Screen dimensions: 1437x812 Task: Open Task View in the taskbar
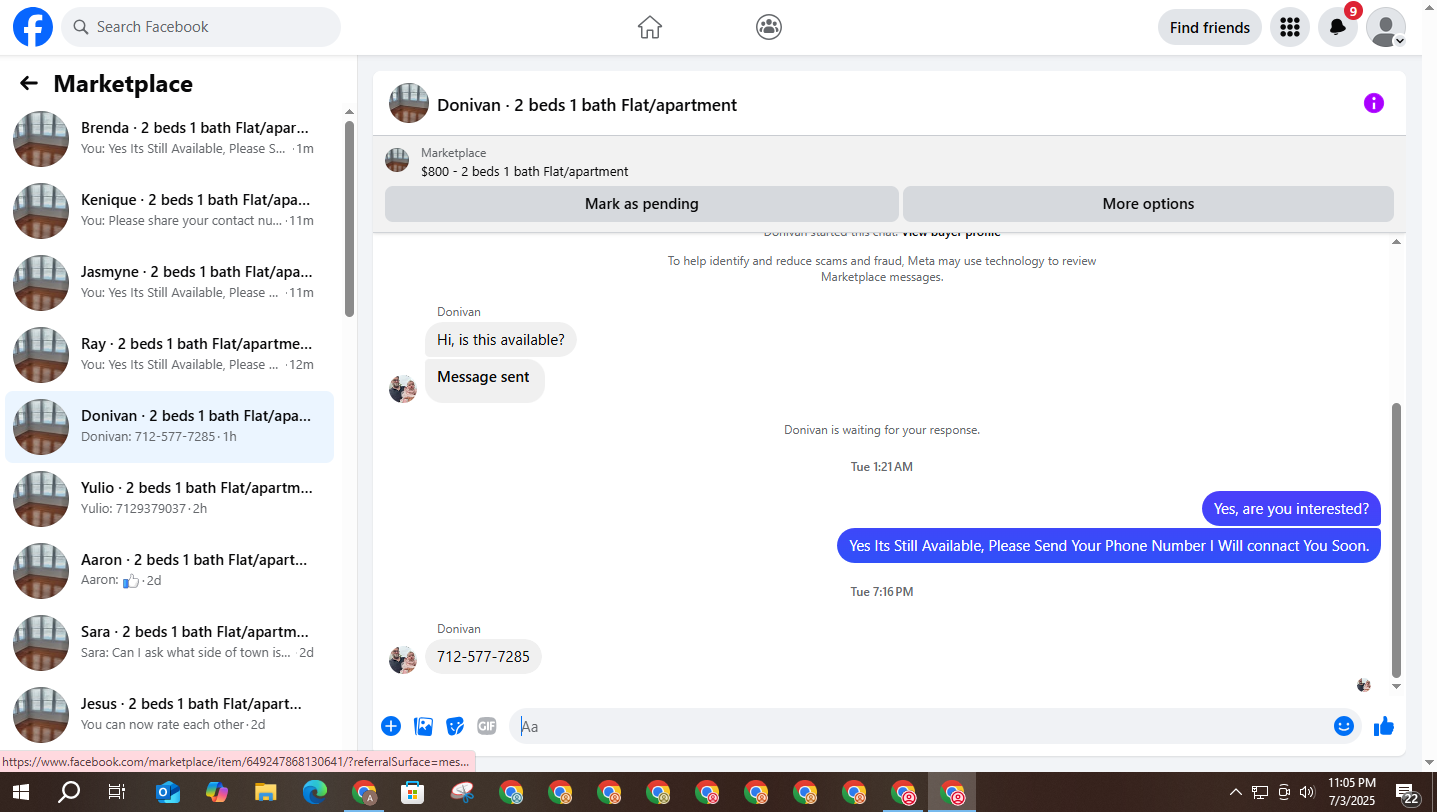117,793
